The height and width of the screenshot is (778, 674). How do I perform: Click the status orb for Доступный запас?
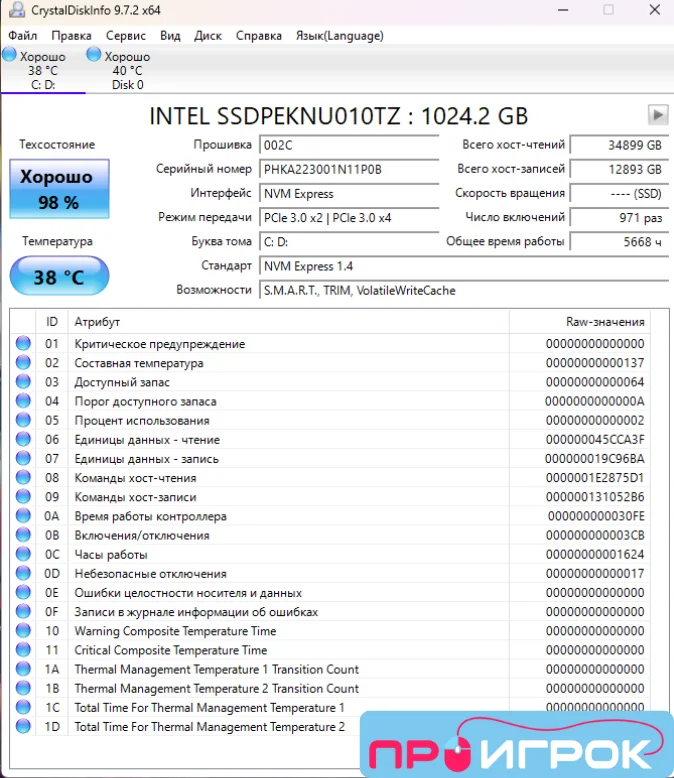pyautogui.click(x=23, y=382)
